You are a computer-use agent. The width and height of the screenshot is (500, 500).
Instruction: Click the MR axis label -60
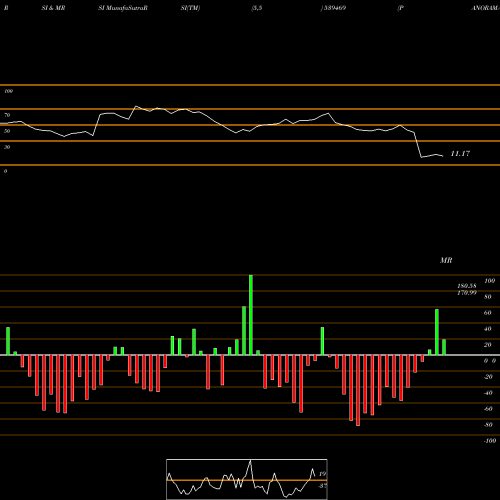[x=488, y=409]
